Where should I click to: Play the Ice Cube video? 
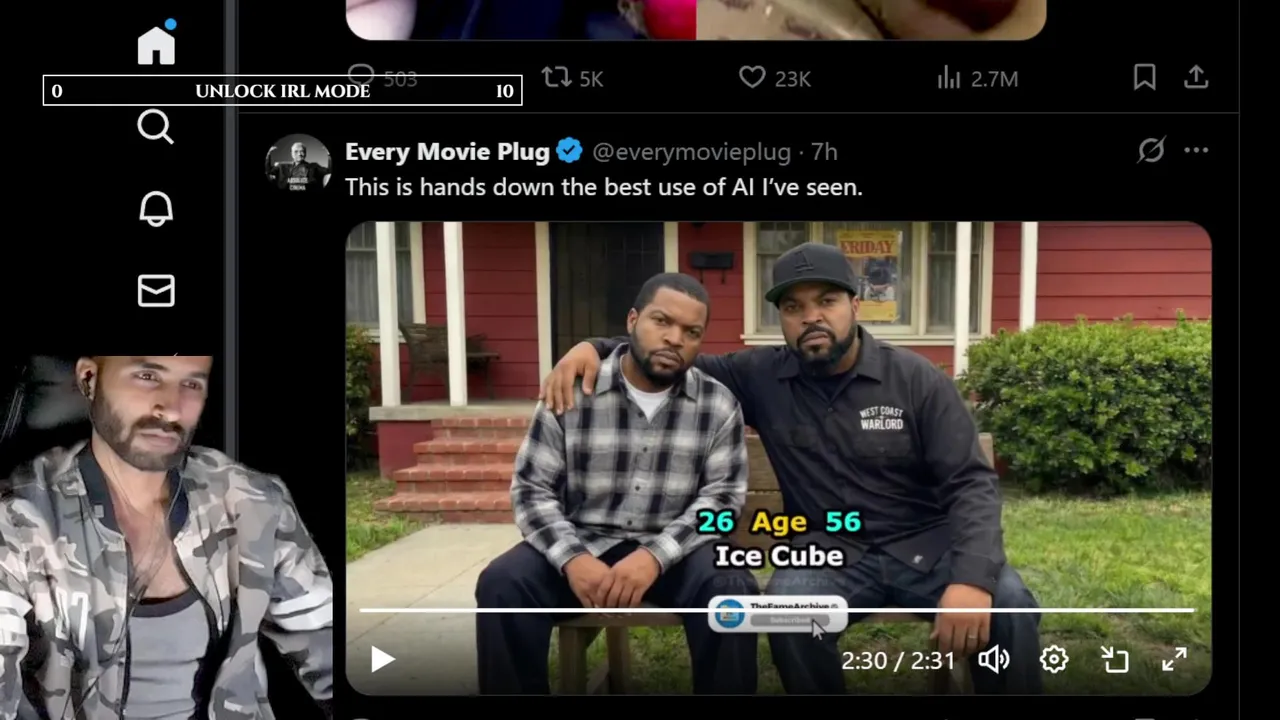383,659
